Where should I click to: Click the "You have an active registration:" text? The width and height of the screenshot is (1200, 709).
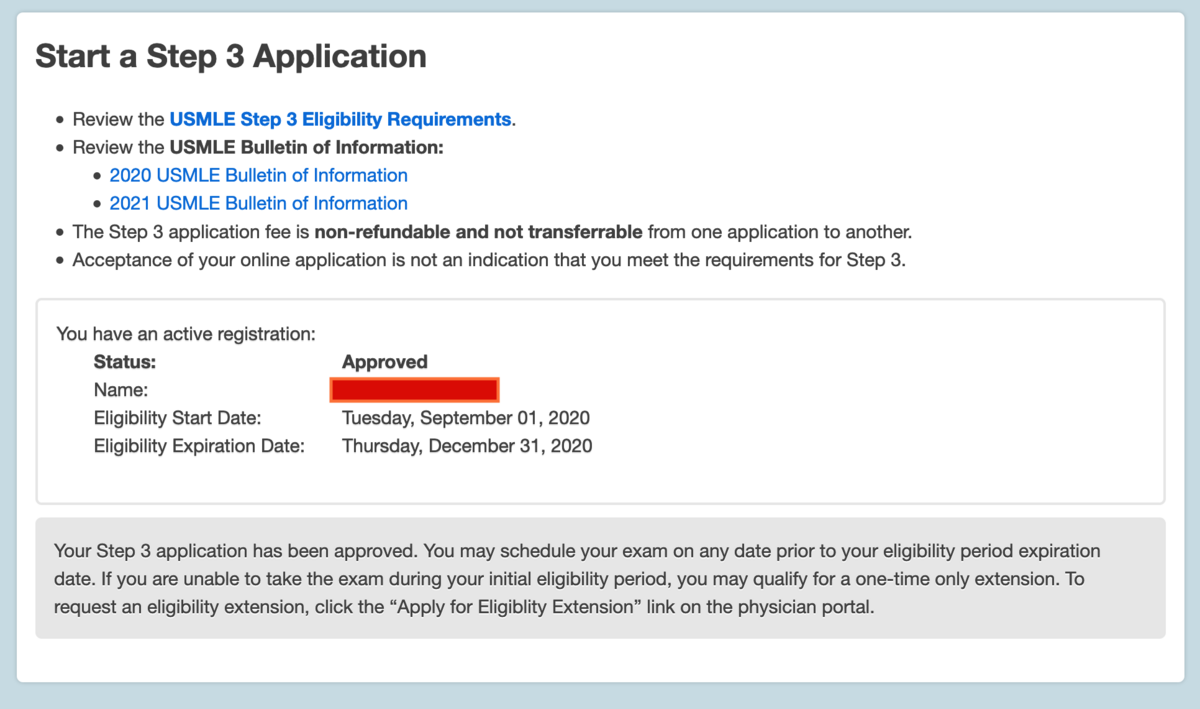[x=186, y=333]
